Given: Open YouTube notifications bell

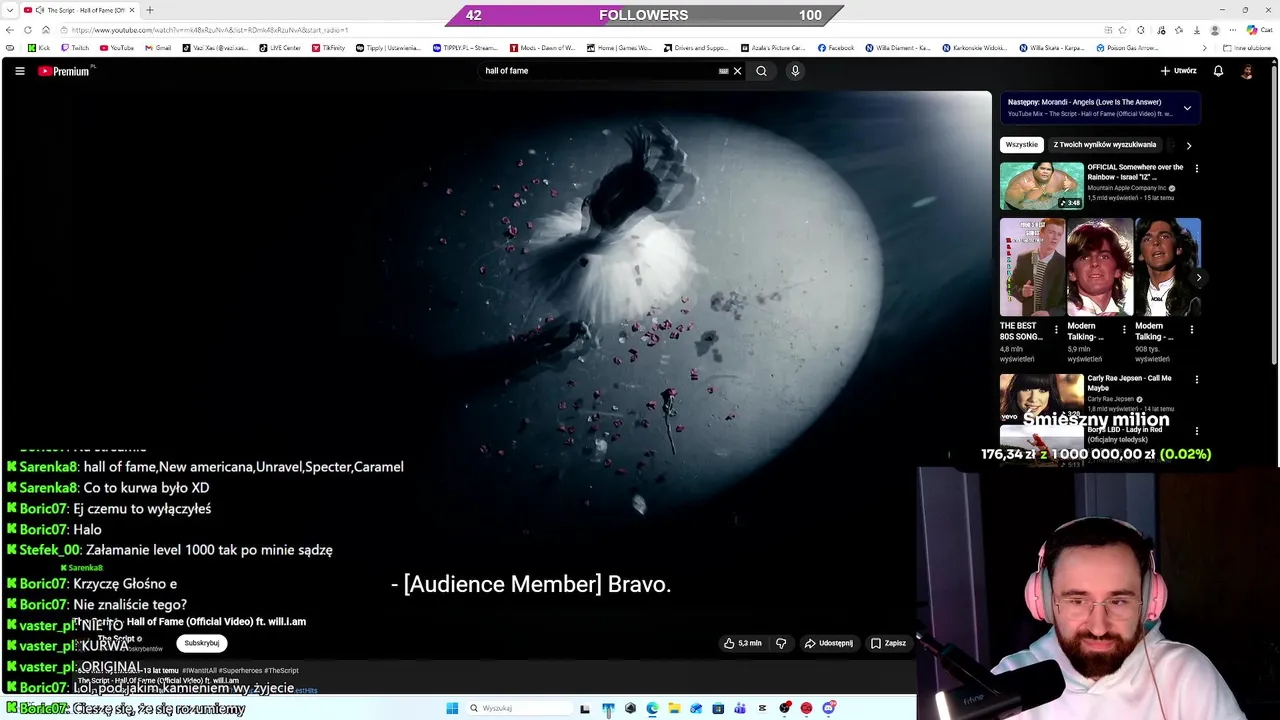Looking at the screenshot, I should point(1218,71).
